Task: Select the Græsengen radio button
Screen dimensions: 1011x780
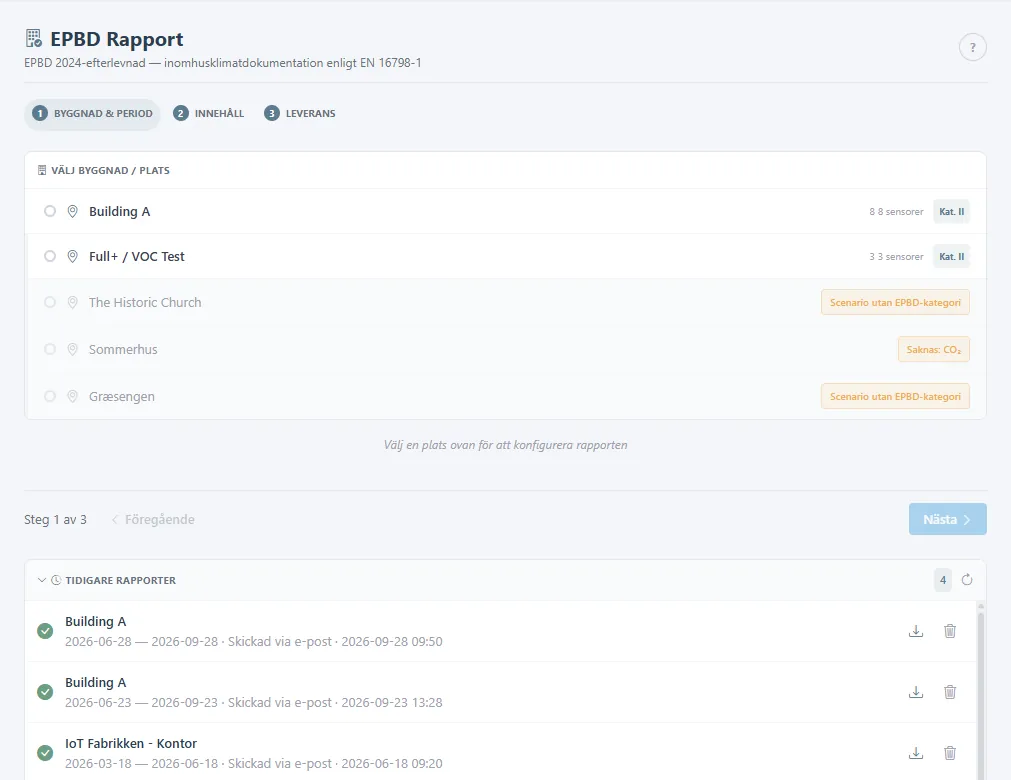Action: pos(50,396)
